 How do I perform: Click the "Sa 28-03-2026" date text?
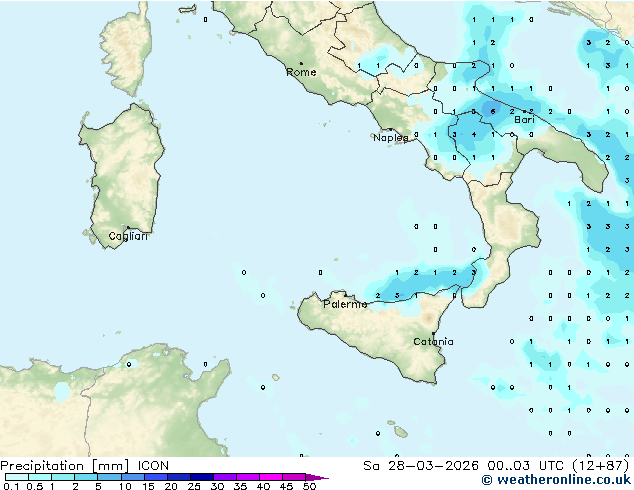[x=421, y=466]
